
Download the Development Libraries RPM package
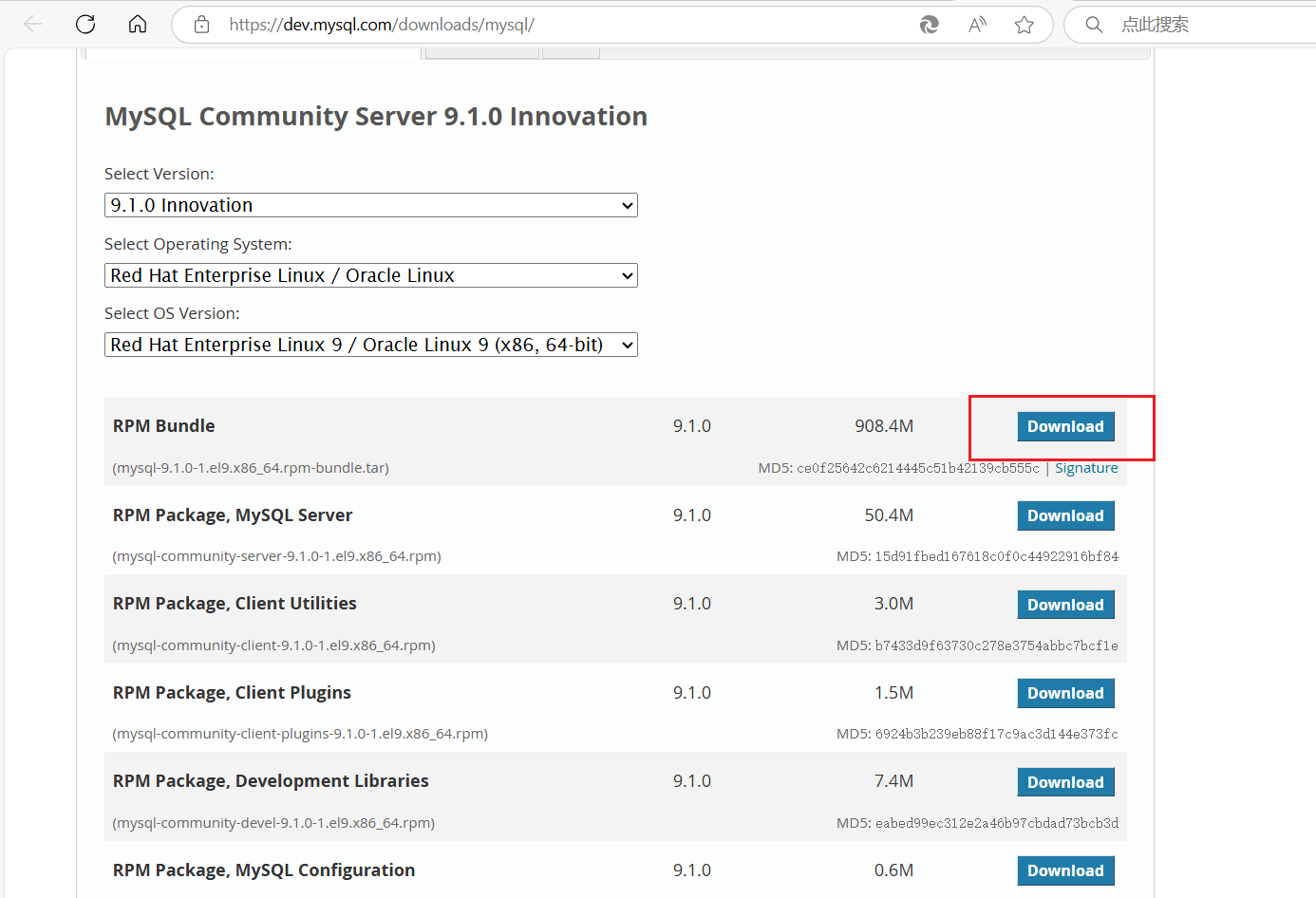(x=1065, y=782)
